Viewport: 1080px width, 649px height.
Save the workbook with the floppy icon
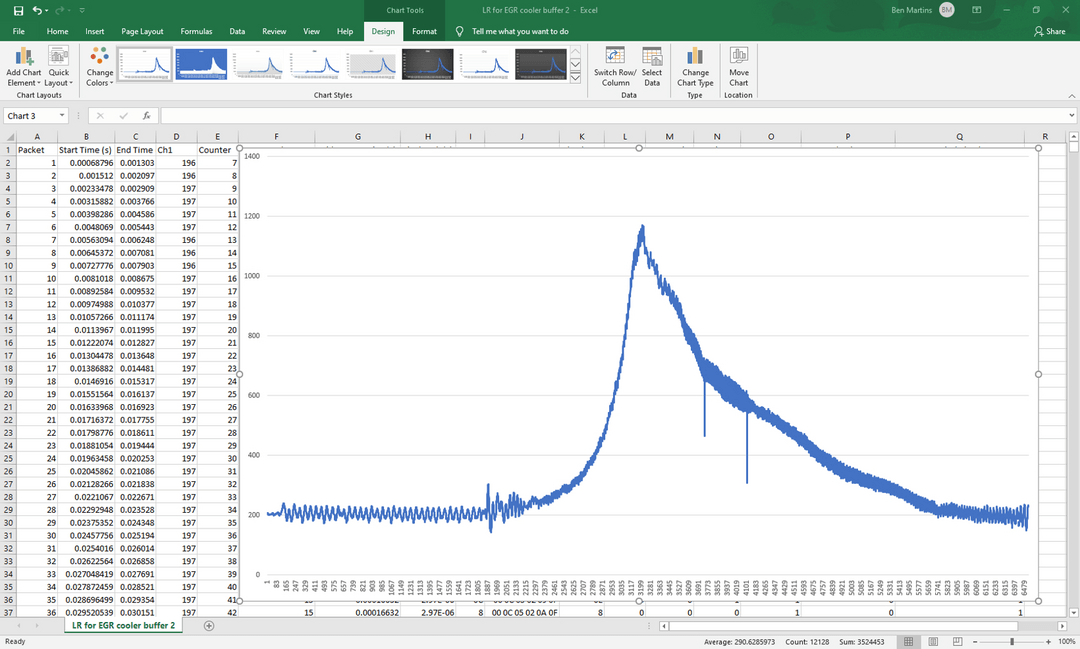(x=19, y=10)
